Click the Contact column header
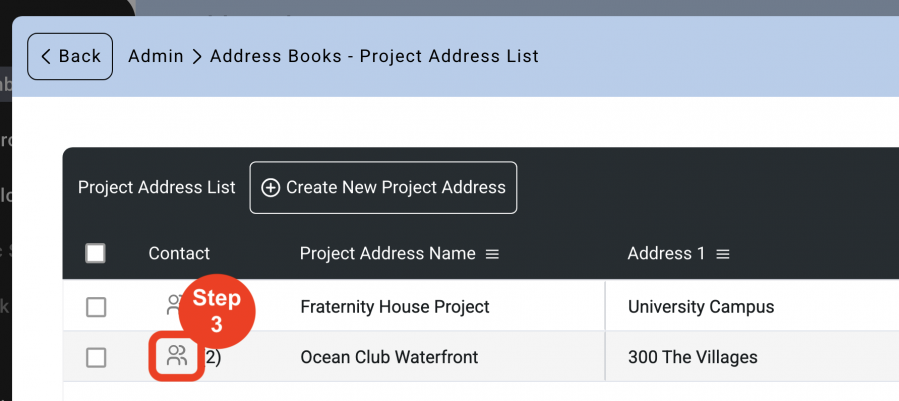Image resolution: width=899 pixels, height=401 pixels. [179, 254]
